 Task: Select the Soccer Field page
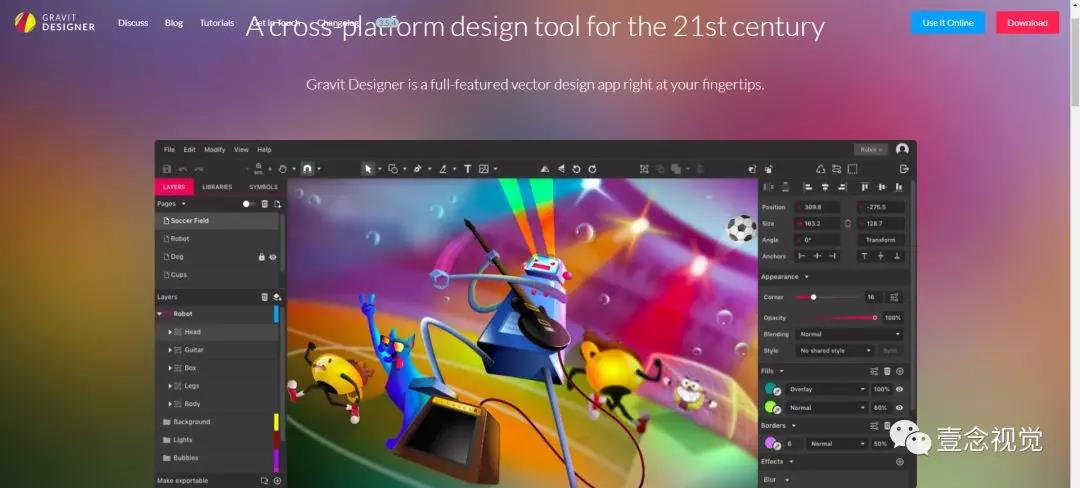(x=217, y=221)
